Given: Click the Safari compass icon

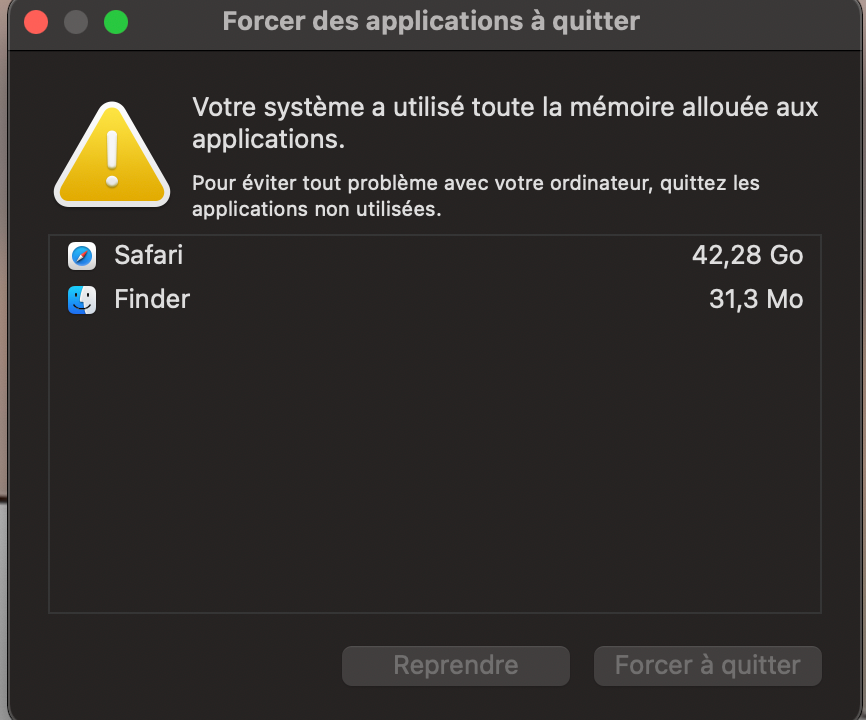Looking at the screenshot, I should (82, 256).
